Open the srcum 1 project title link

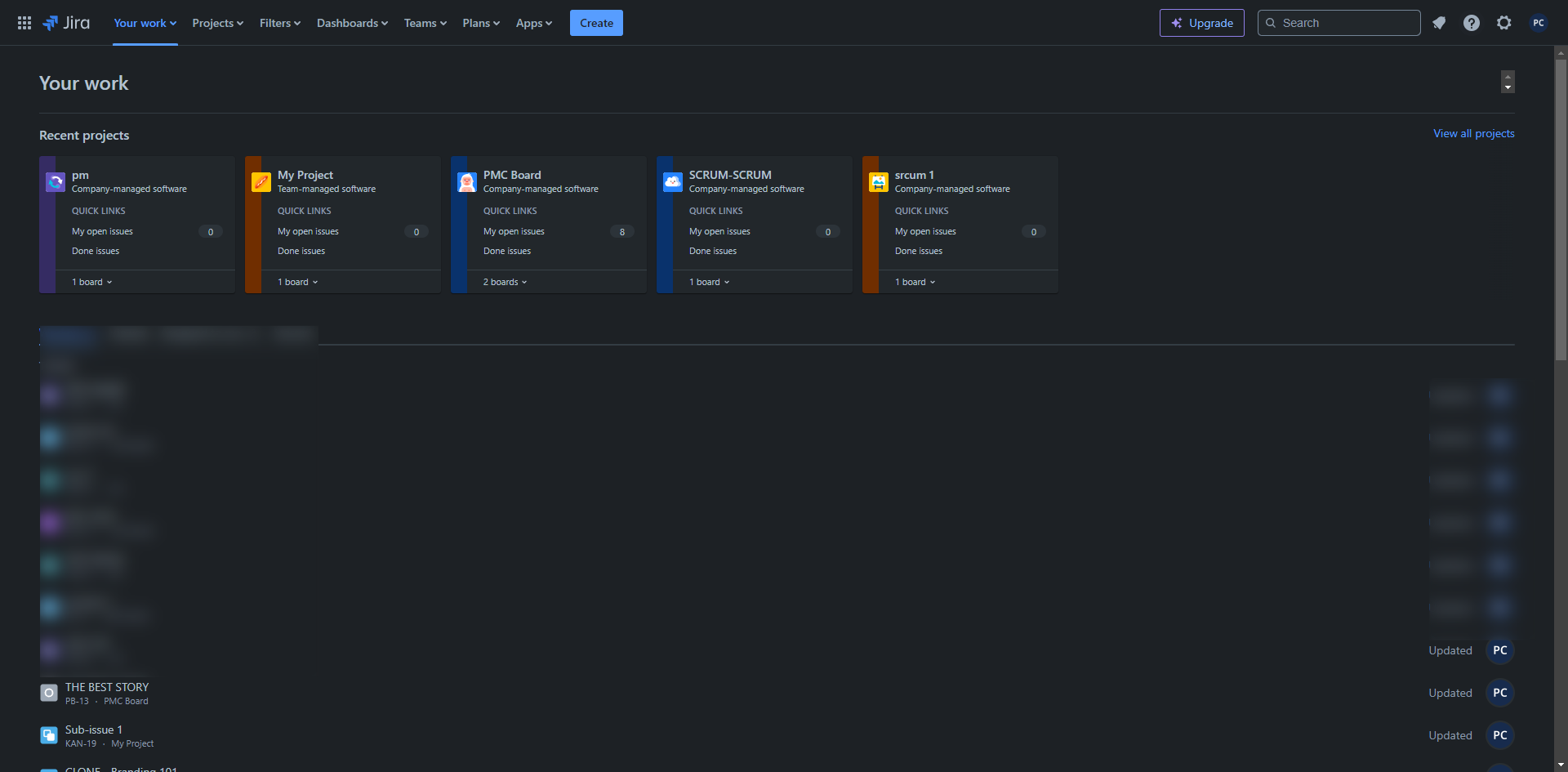915,175
